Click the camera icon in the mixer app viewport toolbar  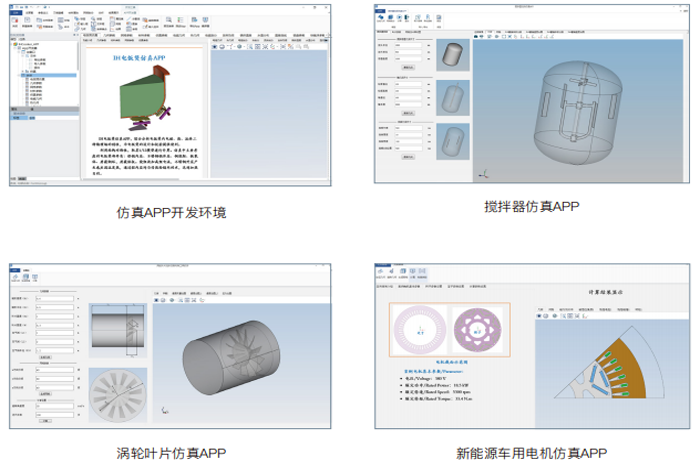(x=476, y=37)
